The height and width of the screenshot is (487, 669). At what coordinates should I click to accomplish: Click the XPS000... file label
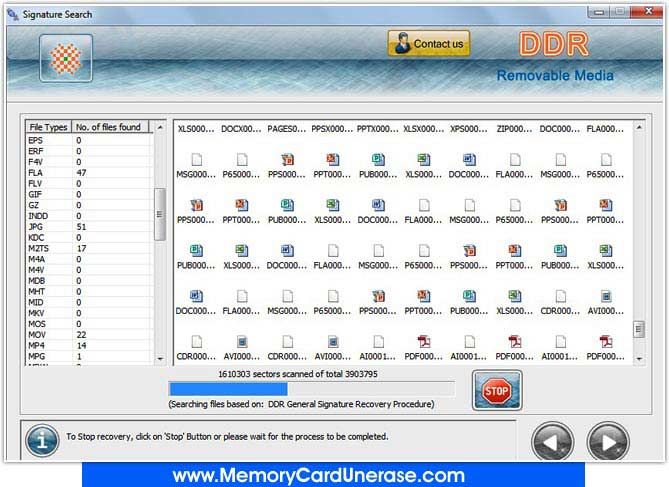pyautogui.click(x=468, y=129)
